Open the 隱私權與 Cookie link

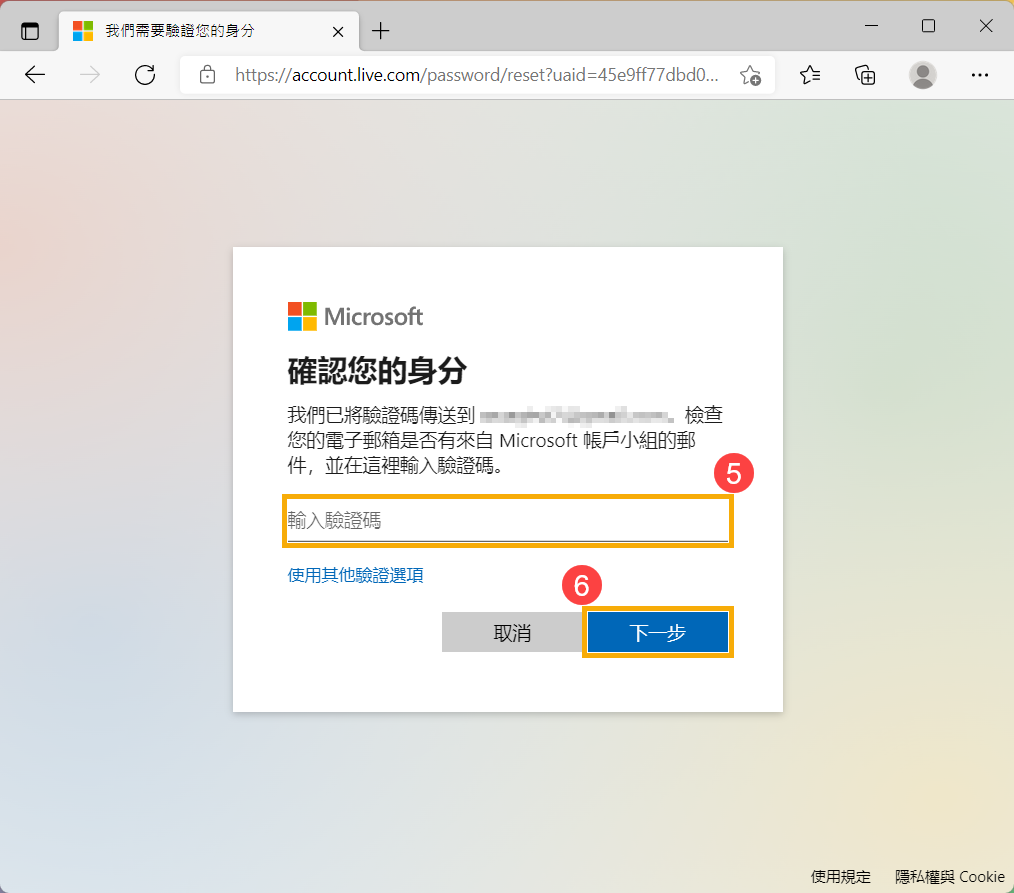point(949,876)
